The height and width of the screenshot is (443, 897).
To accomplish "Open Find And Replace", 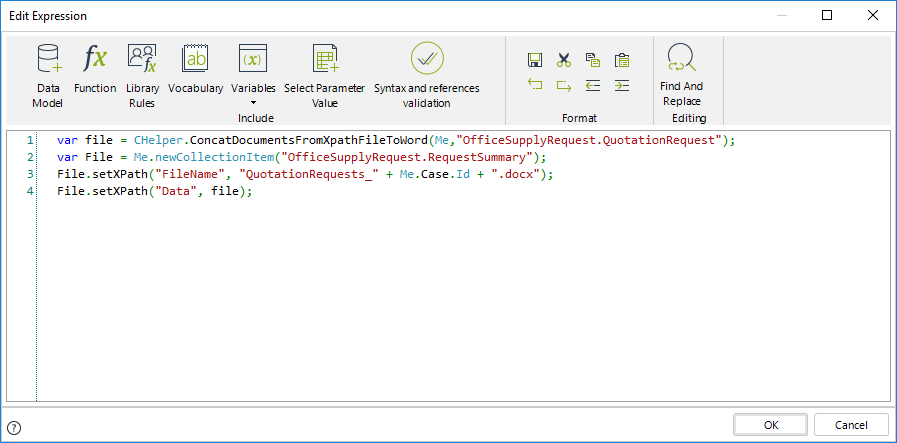I will [x=681, y=74].
